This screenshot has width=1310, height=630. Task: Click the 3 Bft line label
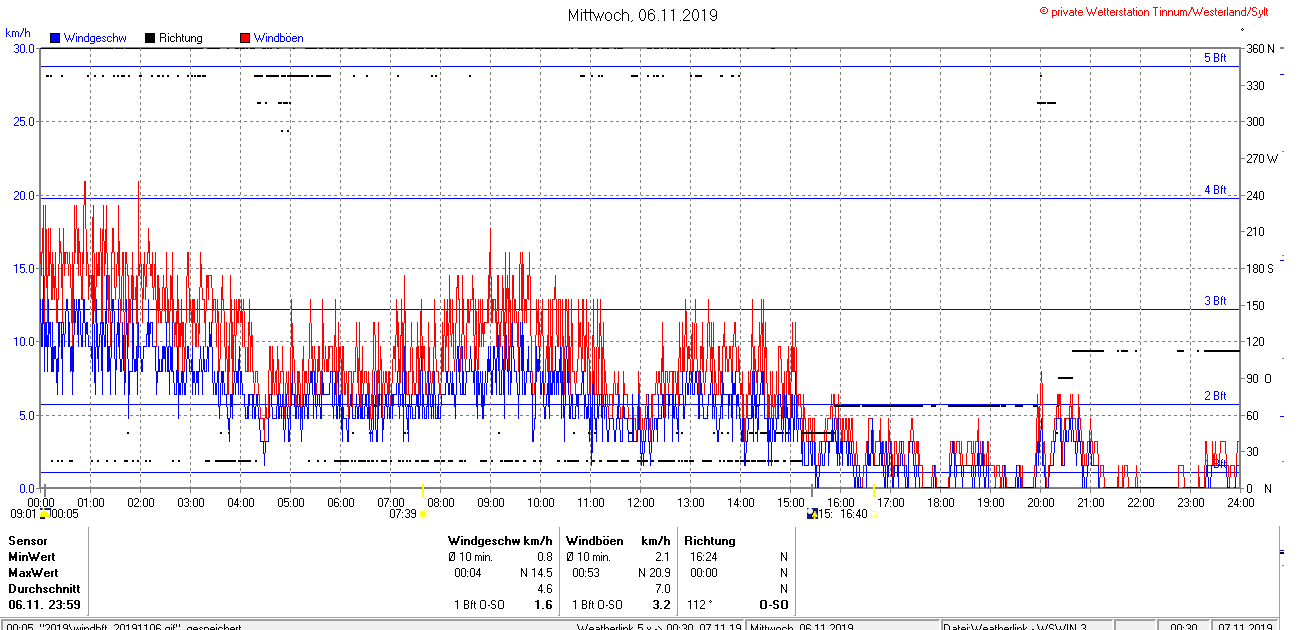click(x=1215, y=300)
